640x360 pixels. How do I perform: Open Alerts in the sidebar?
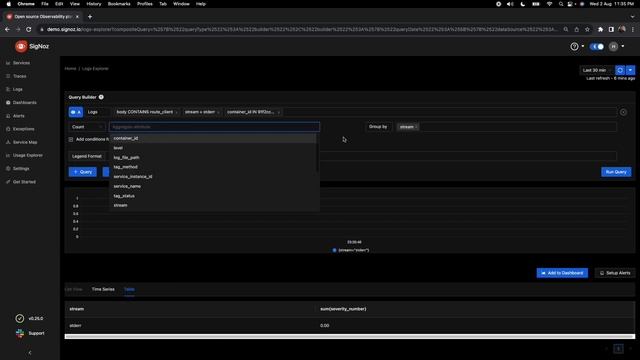[x=19, y=116]
